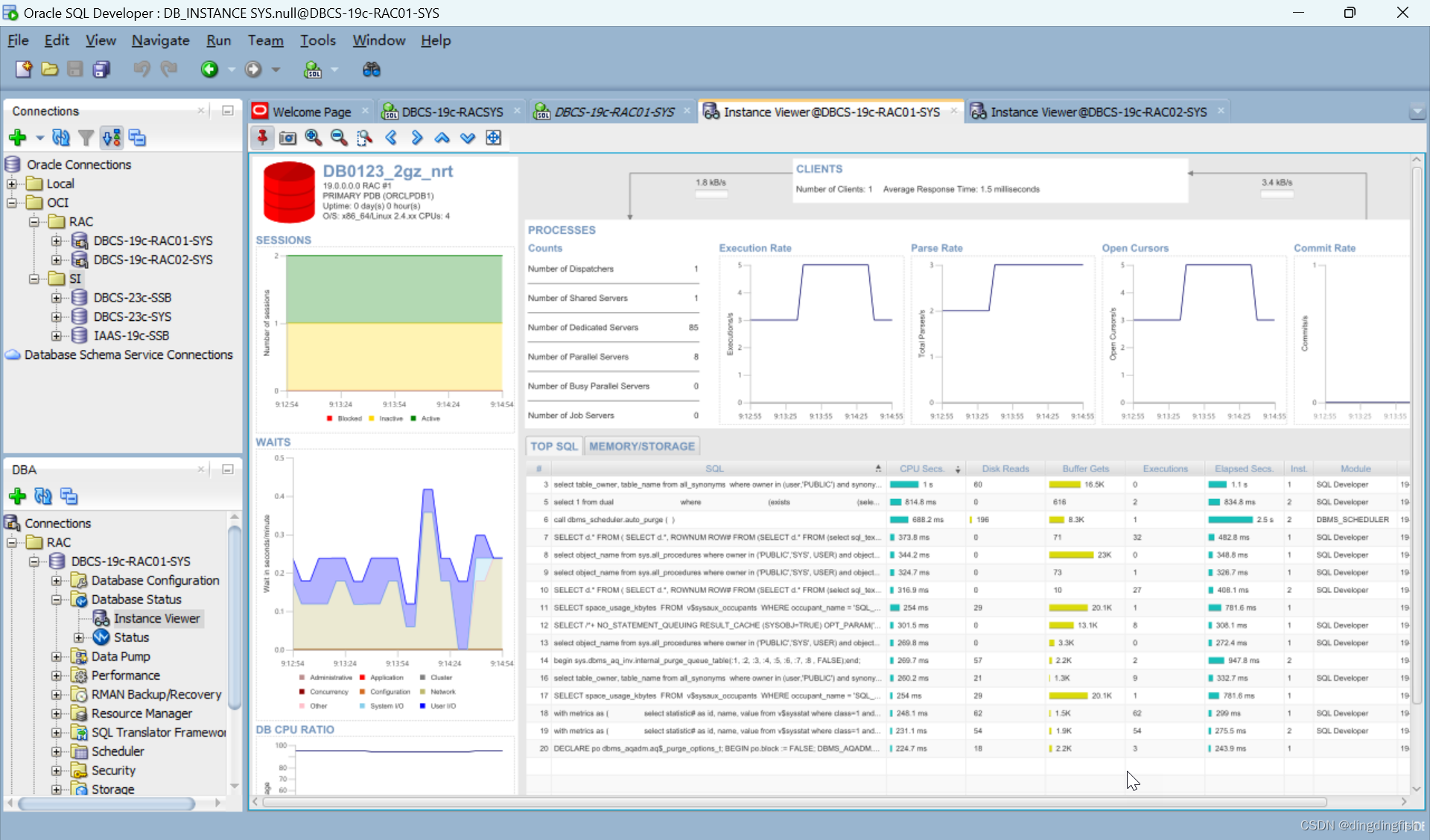
Task: Select the TOP SQL tab
Action: click(x=553, y=446)
